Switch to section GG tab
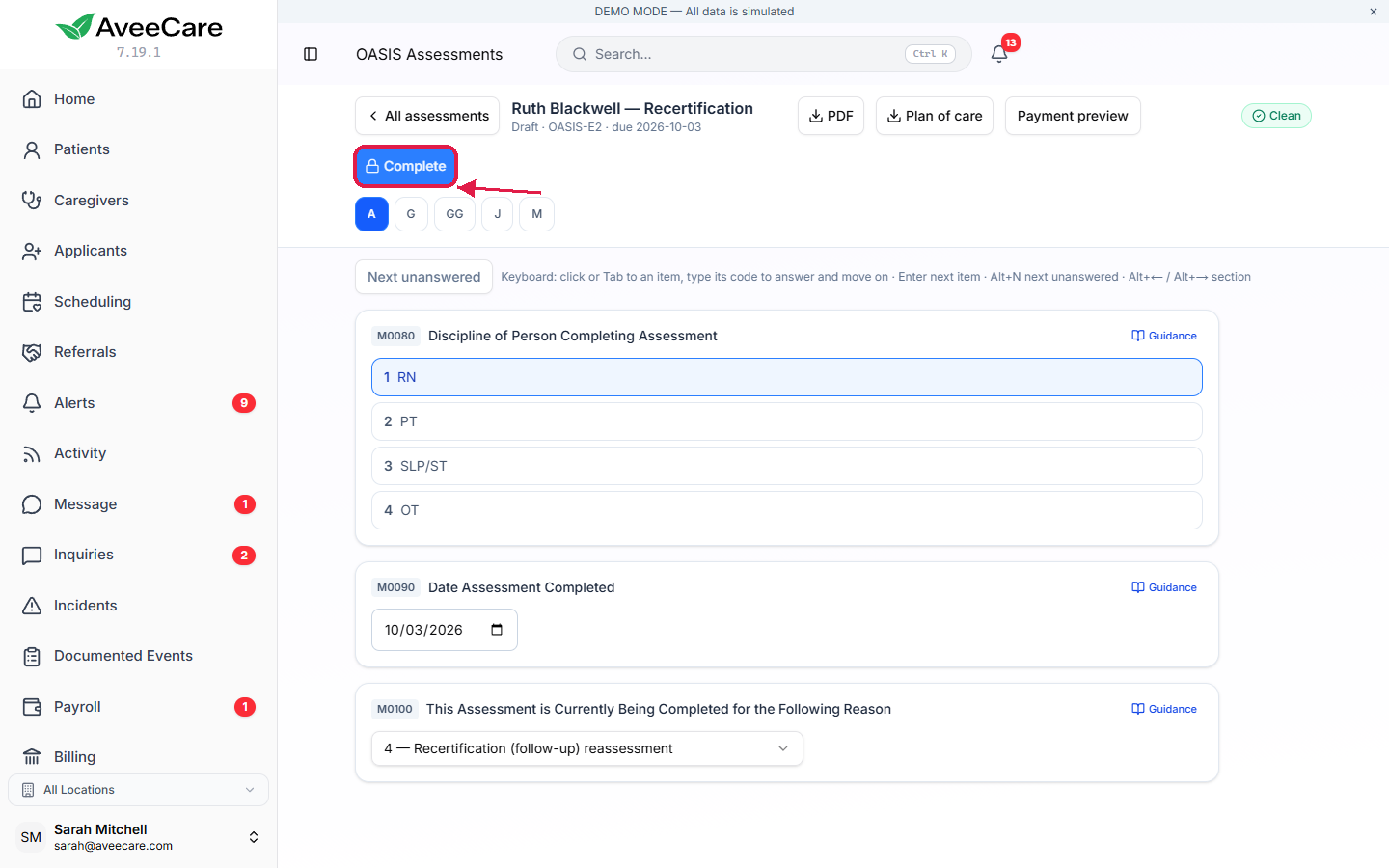The image size is (1389, 868). click(454, 214)
